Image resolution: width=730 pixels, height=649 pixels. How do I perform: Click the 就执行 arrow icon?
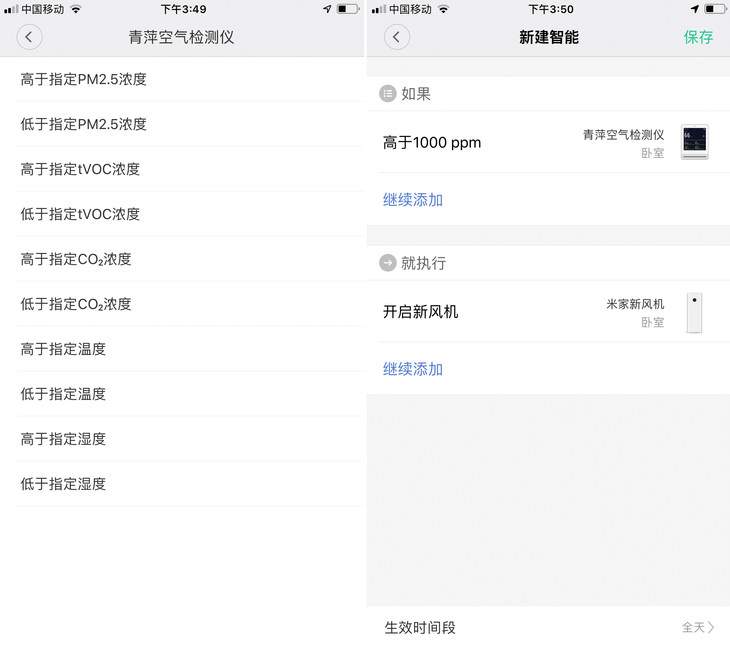click(387, 263)
